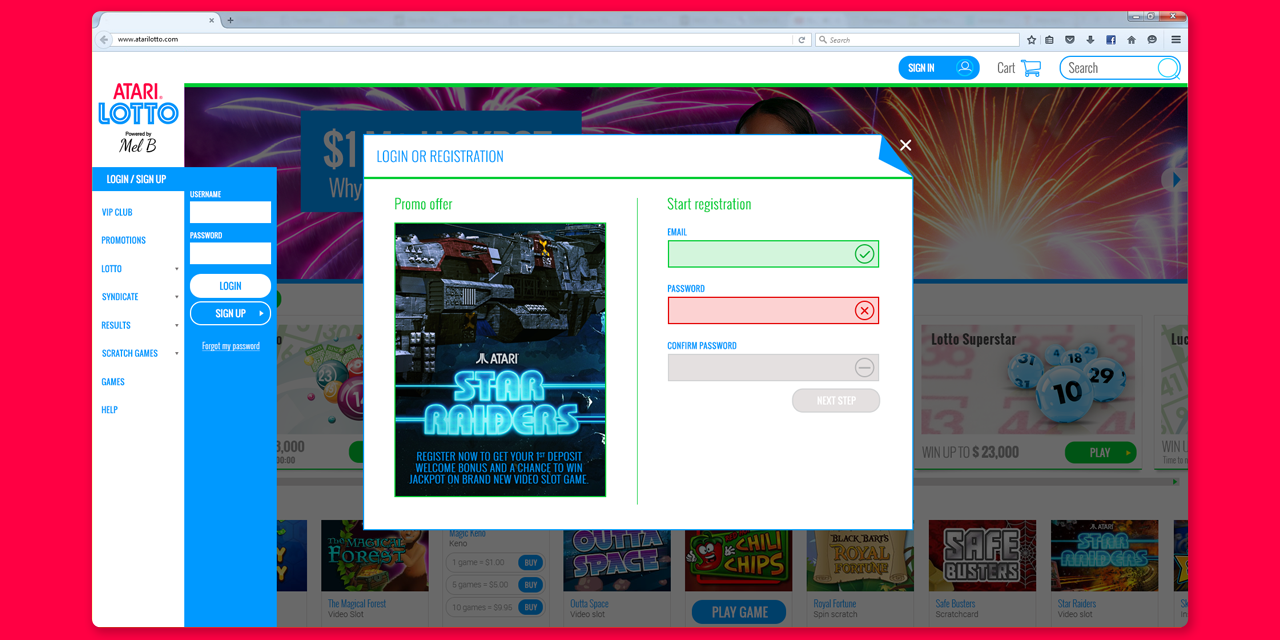Go back with the browser back arrow
Screen dimensions: 1280x640
coord(104,40)
